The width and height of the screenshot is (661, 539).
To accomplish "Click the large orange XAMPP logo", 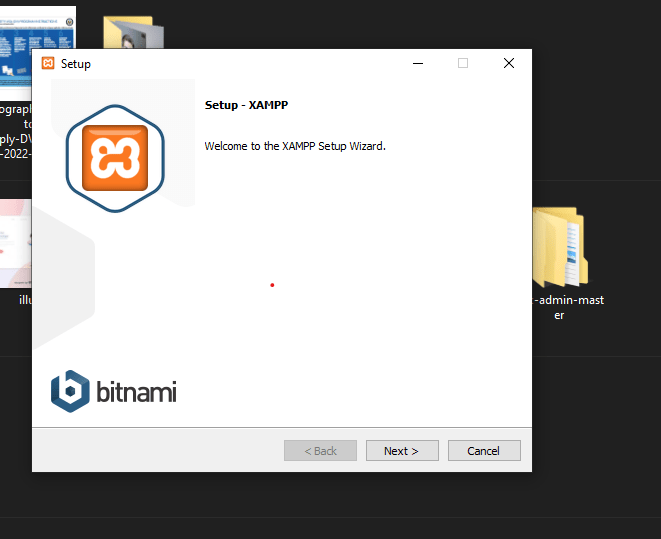I will click(x=115, y=158).
